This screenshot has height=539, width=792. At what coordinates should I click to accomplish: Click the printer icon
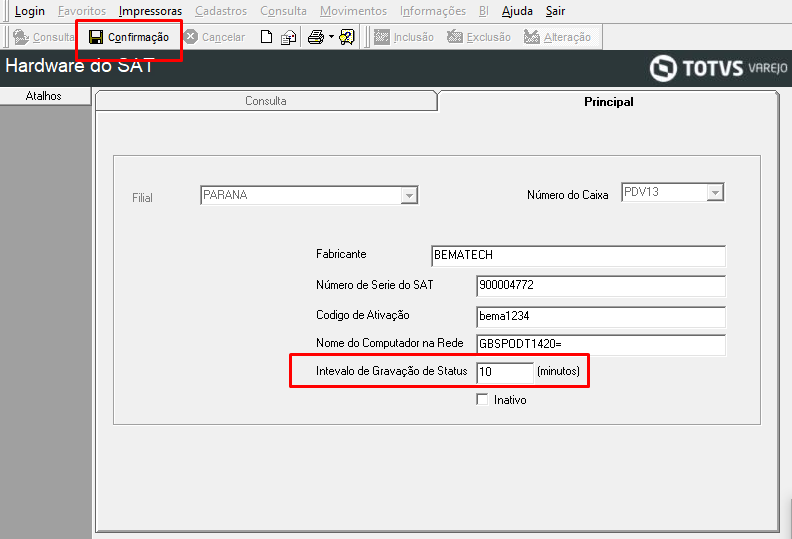[x=316, y=37]
